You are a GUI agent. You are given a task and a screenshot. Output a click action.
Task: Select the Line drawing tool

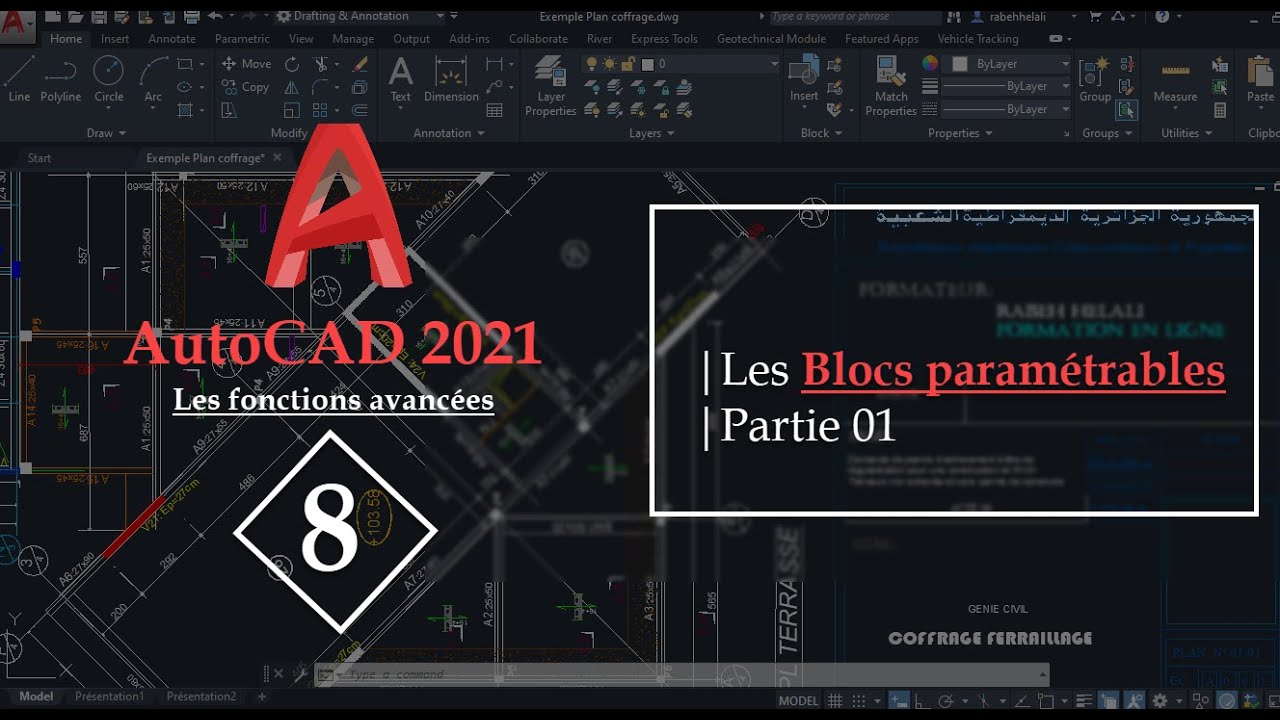19,80
